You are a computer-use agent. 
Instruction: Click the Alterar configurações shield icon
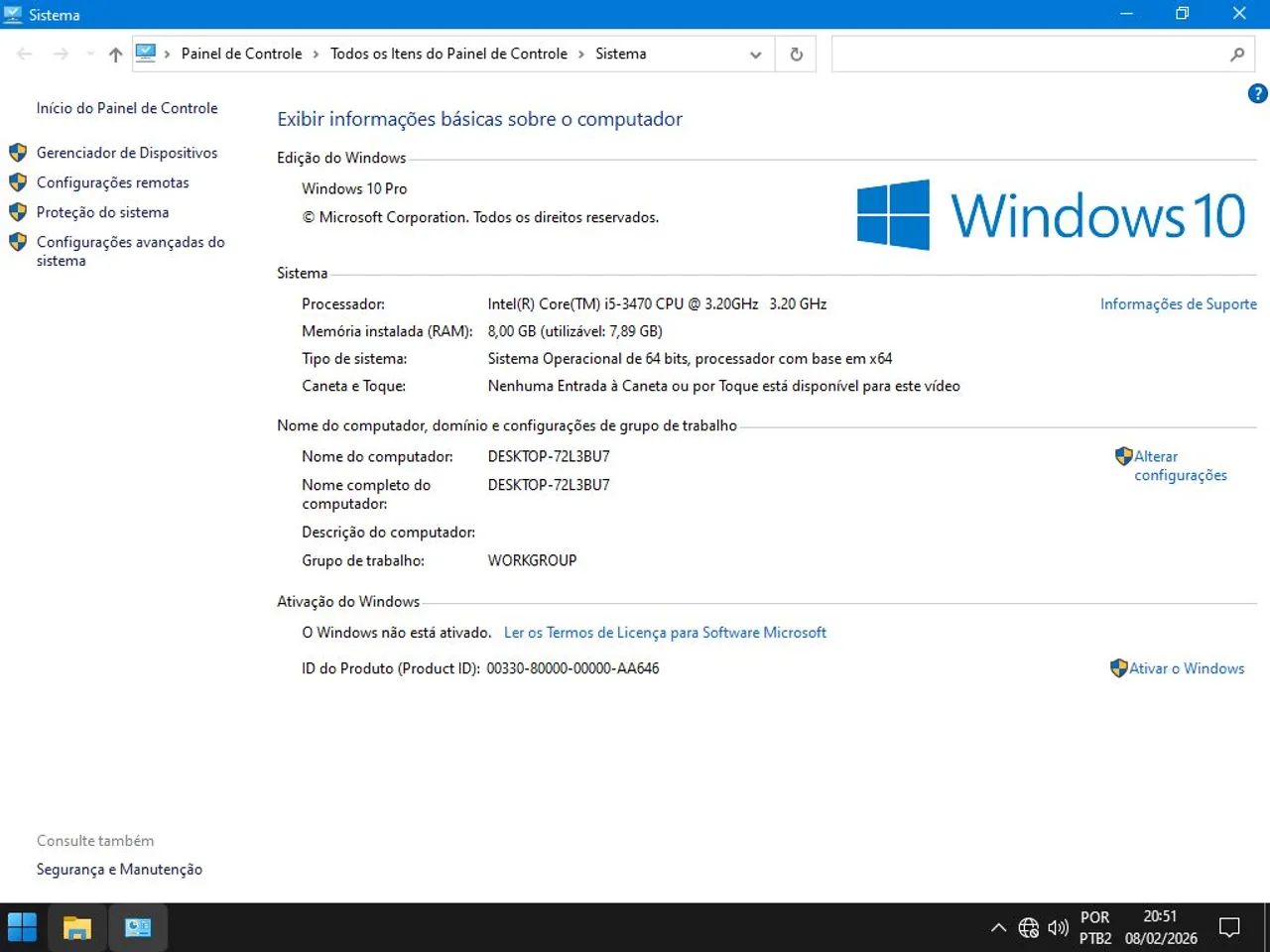1123,455
